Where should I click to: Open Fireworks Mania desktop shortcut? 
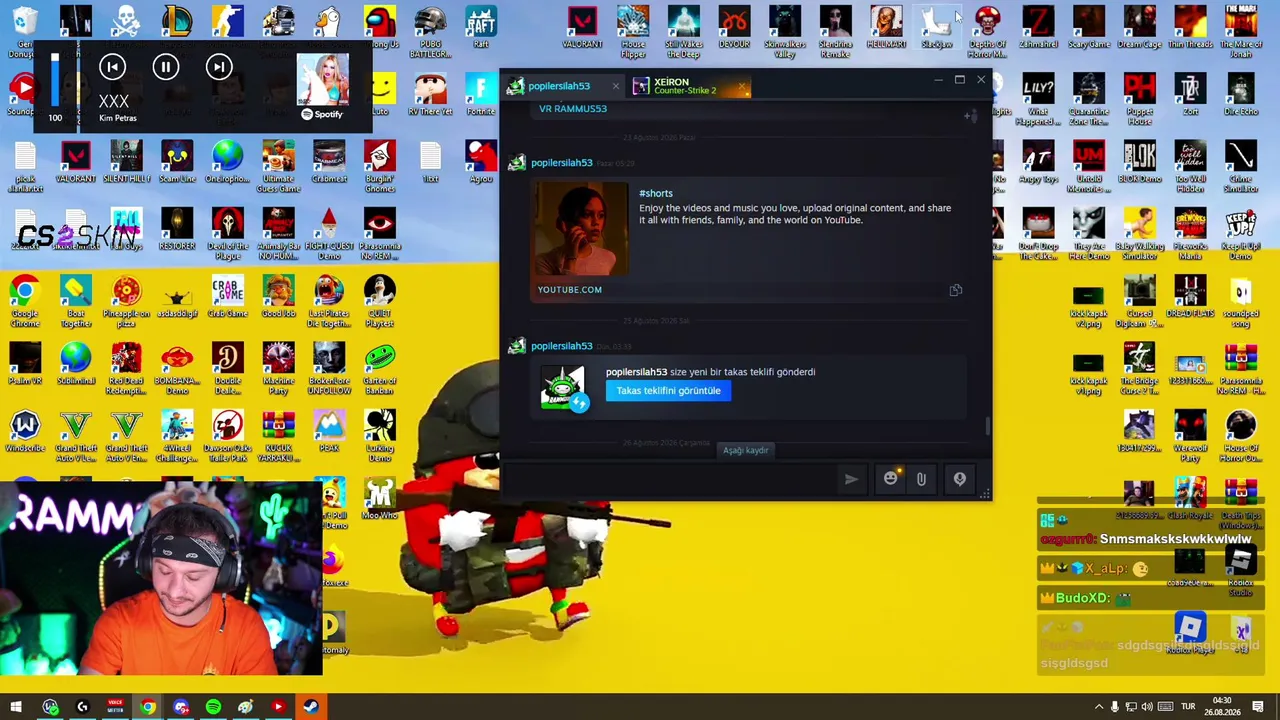(1190, 234)
